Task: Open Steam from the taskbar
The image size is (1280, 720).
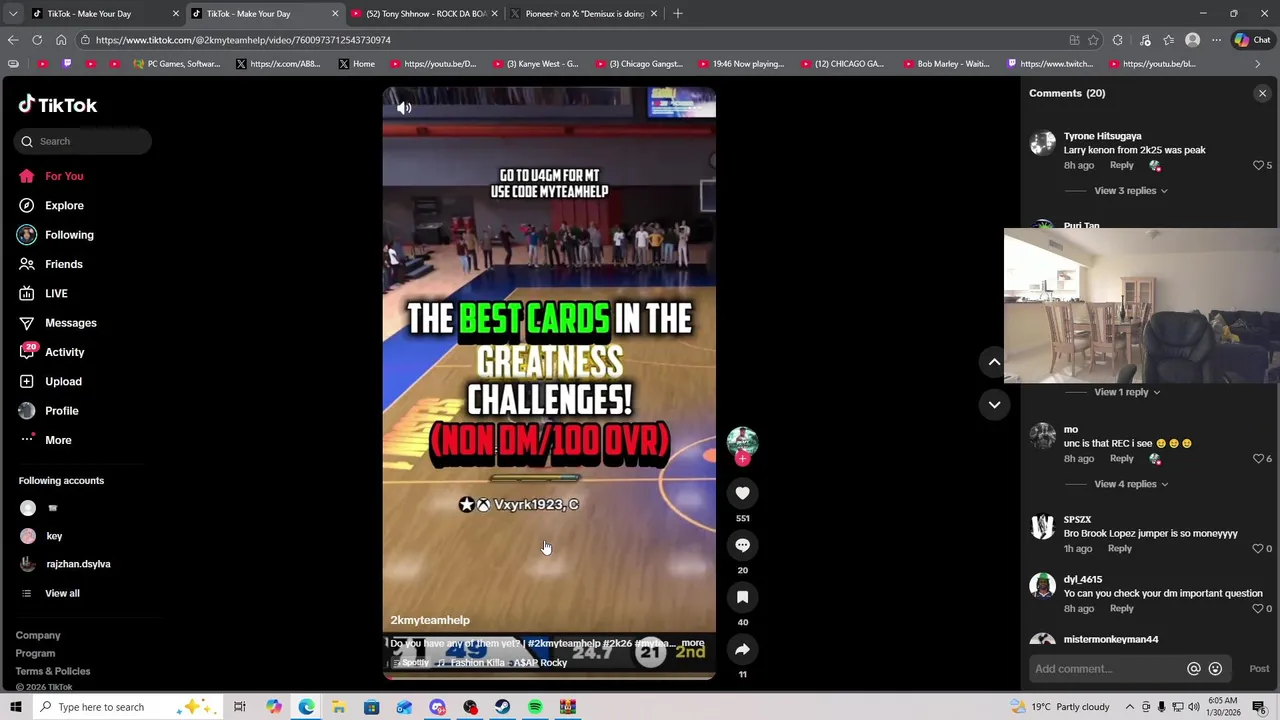Action: point(502,707)
